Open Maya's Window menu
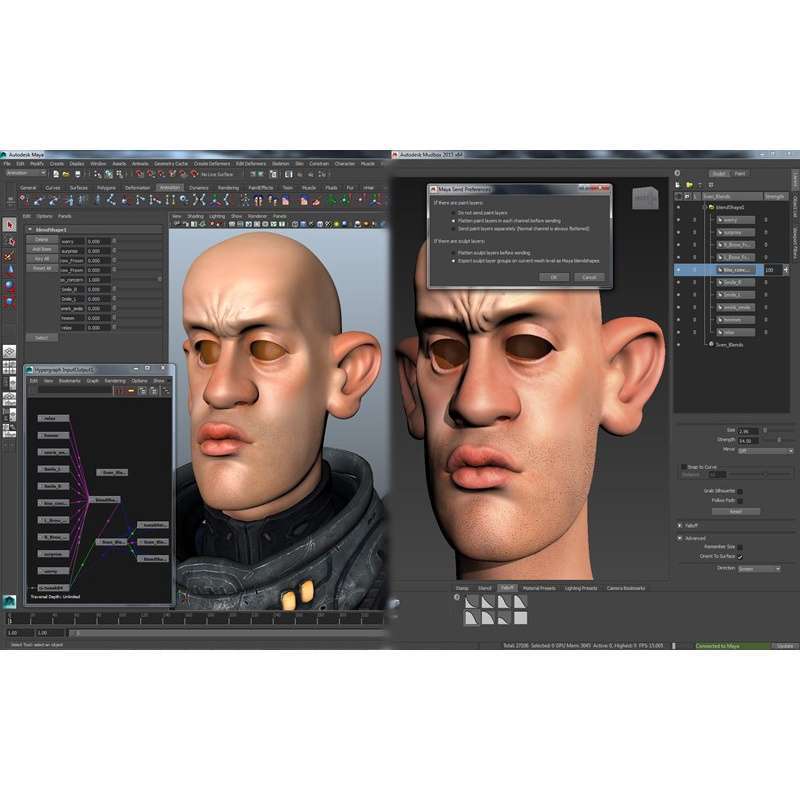The image size is (800, 800). pos(98,164)
